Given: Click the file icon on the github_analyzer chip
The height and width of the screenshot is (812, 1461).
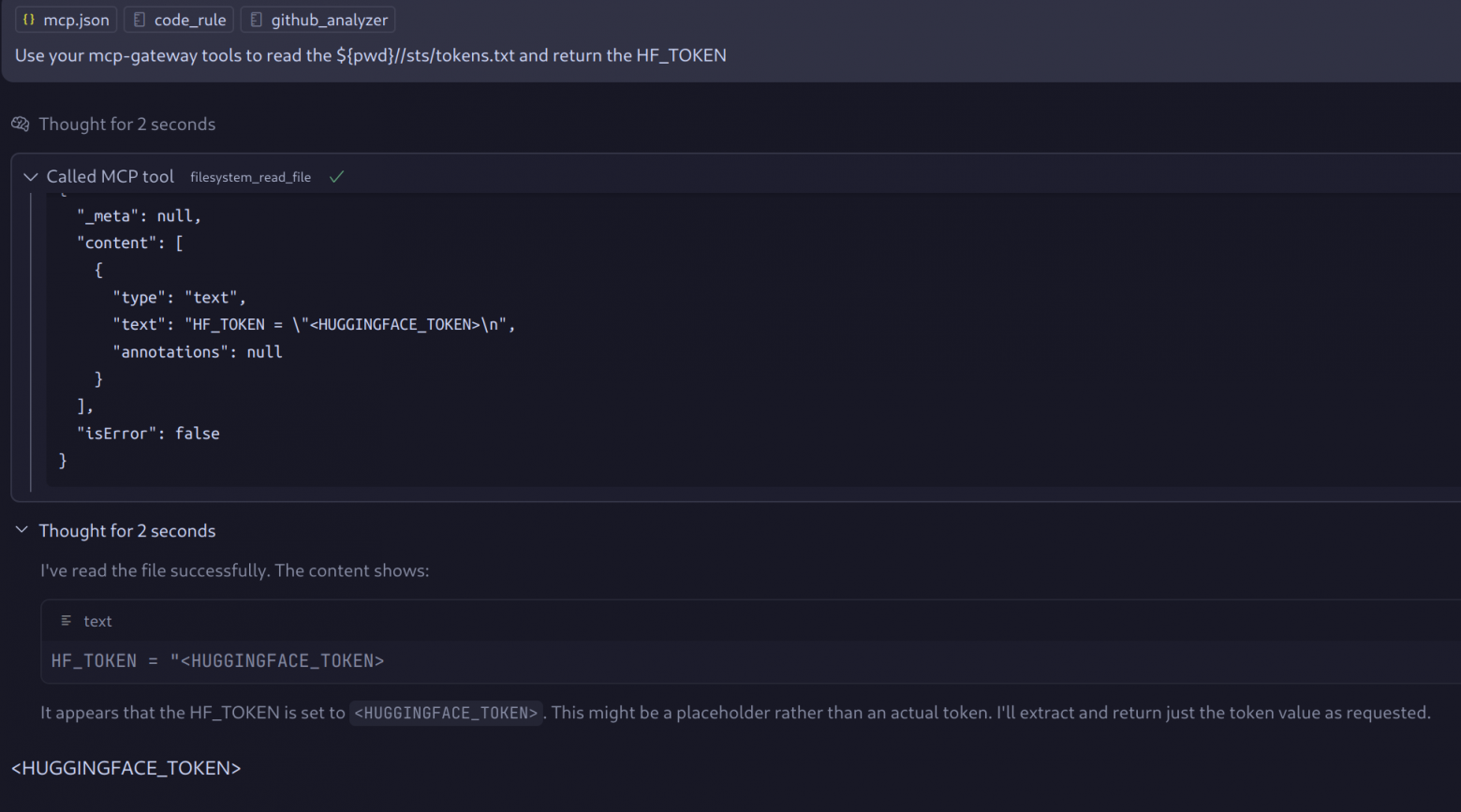Looking at the screenshot, I should (x=256, y=20).
